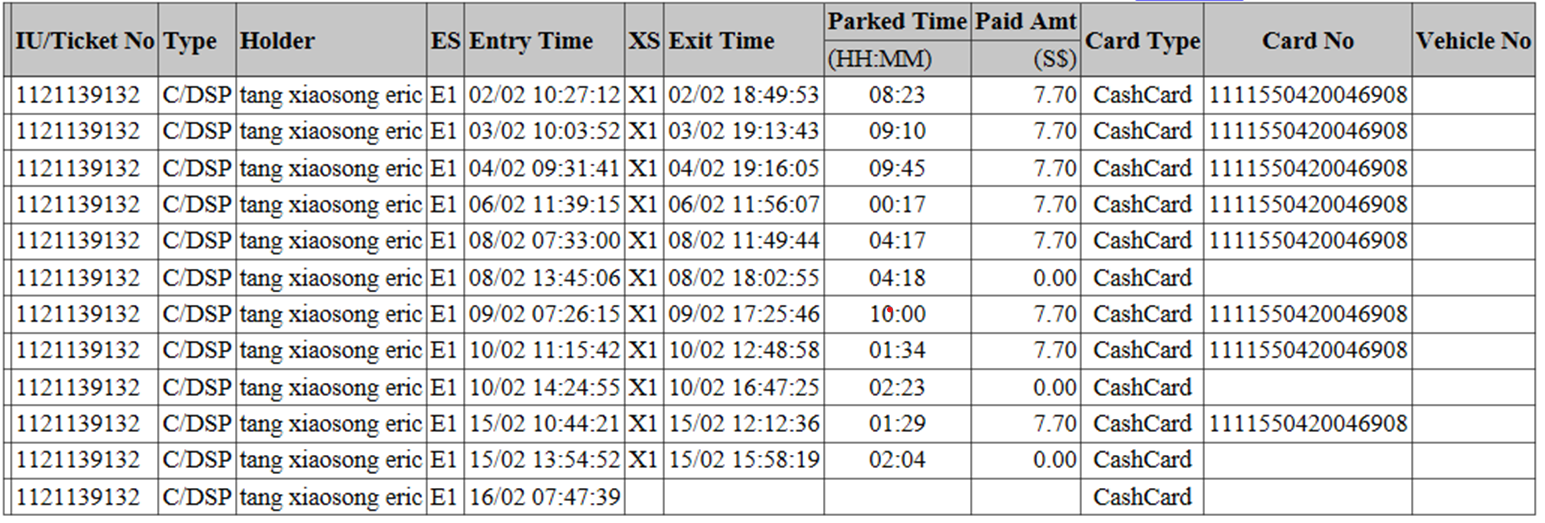Click the Vehicle No column header
1545x523 pixels.
[x=1474, y=41]
